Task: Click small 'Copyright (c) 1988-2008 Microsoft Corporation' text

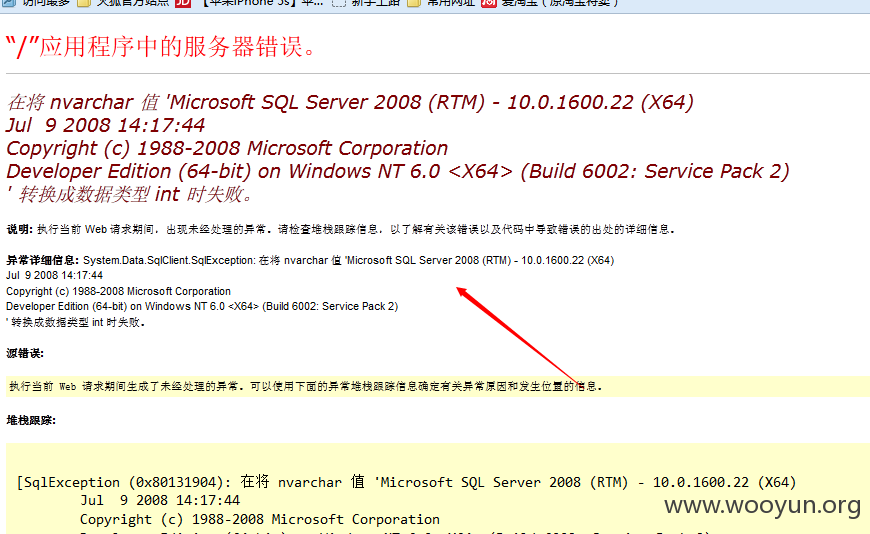Action: click(118, 291)
